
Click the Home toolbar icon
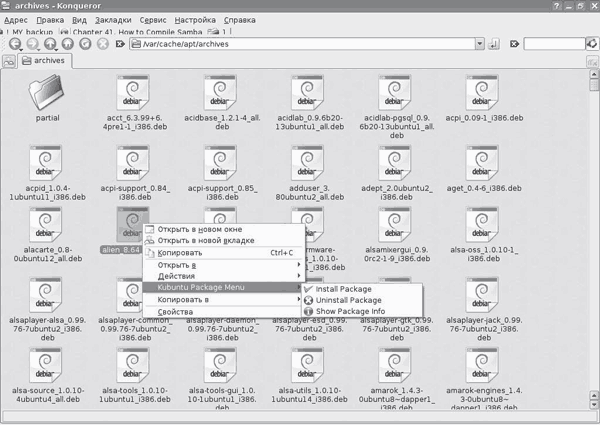68,44
